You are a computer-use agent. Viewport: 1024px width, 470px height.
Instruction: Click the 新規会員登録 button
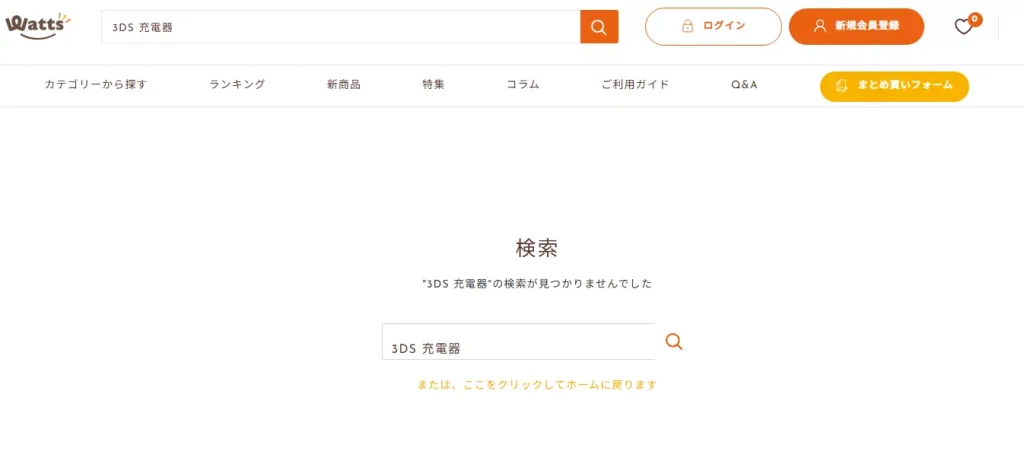tap(856, 26)
